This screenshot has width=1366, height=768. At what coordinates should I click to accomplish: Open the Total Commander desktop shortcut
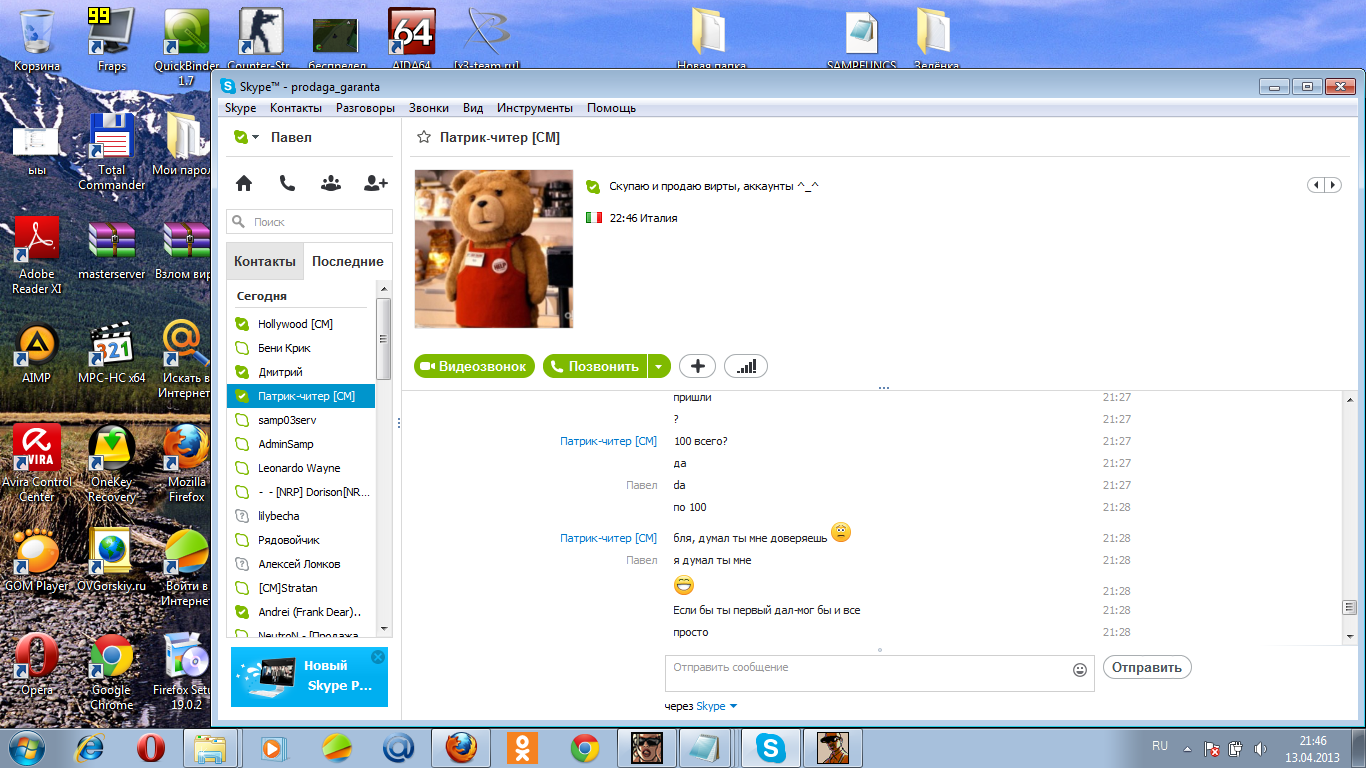pos(112,150)
